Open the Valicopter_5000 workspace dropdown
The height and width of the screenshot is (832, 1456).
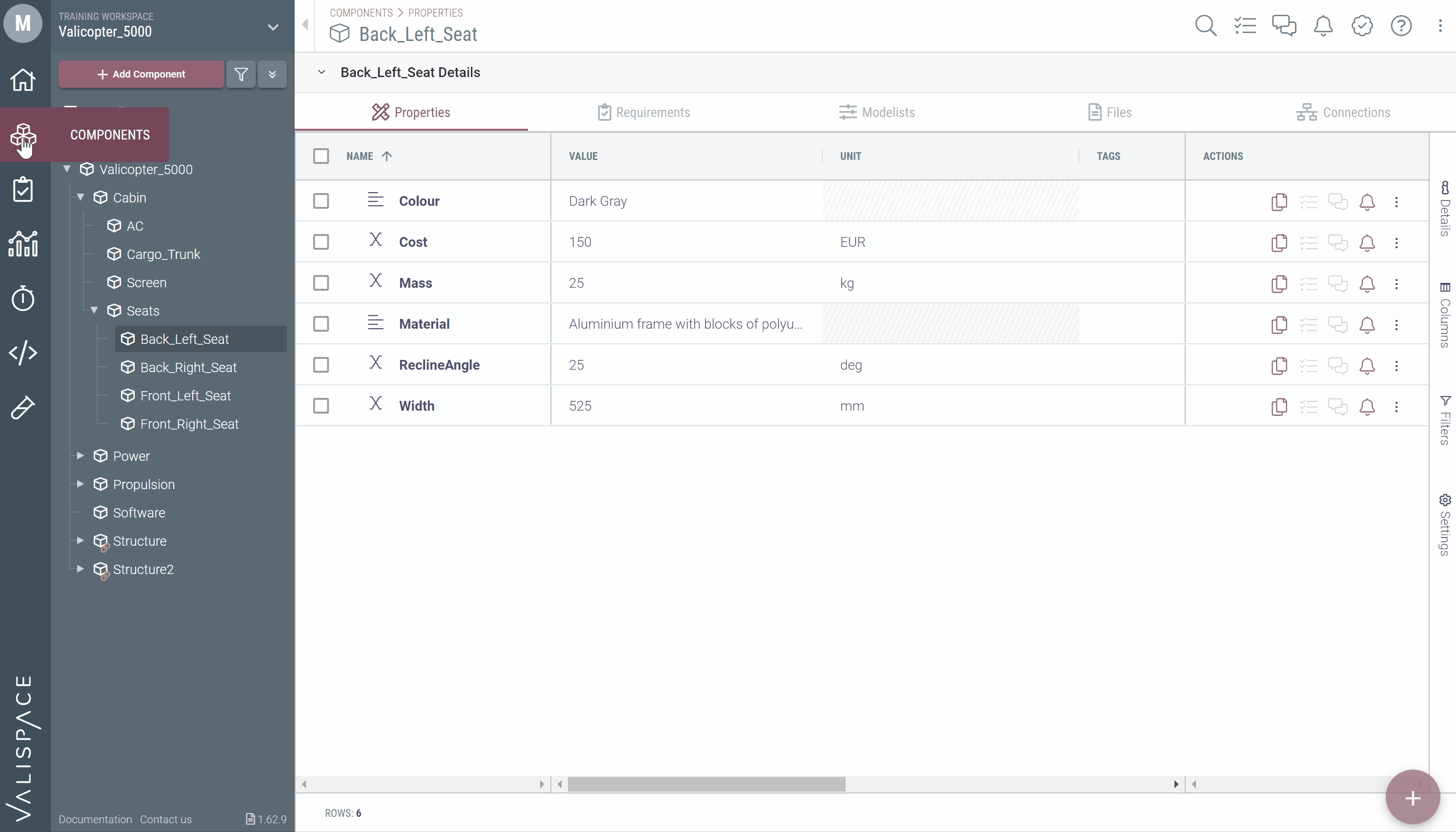pos(273,27)
